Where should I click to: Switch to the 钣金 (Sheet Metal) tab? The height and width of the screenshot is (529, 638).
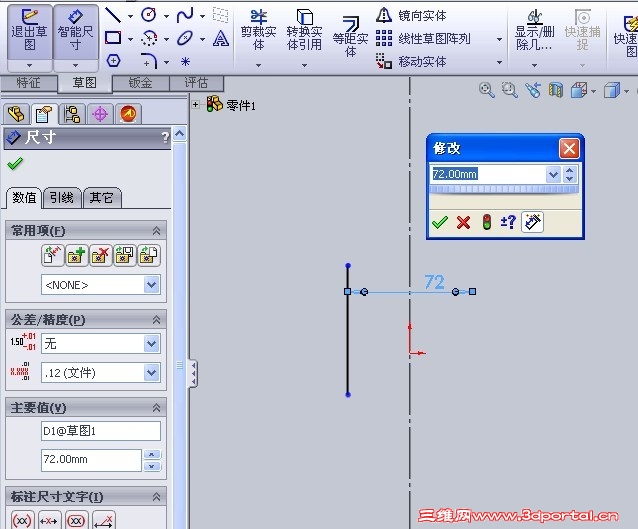click(x=140, y=83)
